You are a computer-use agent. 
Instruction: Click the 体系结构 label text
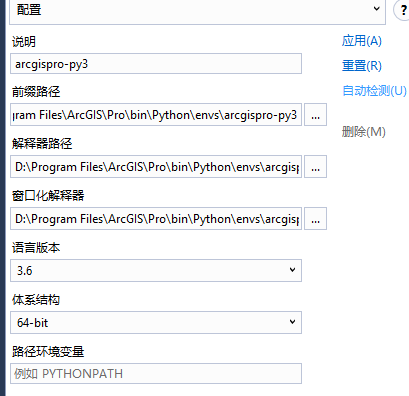(36, 300)
